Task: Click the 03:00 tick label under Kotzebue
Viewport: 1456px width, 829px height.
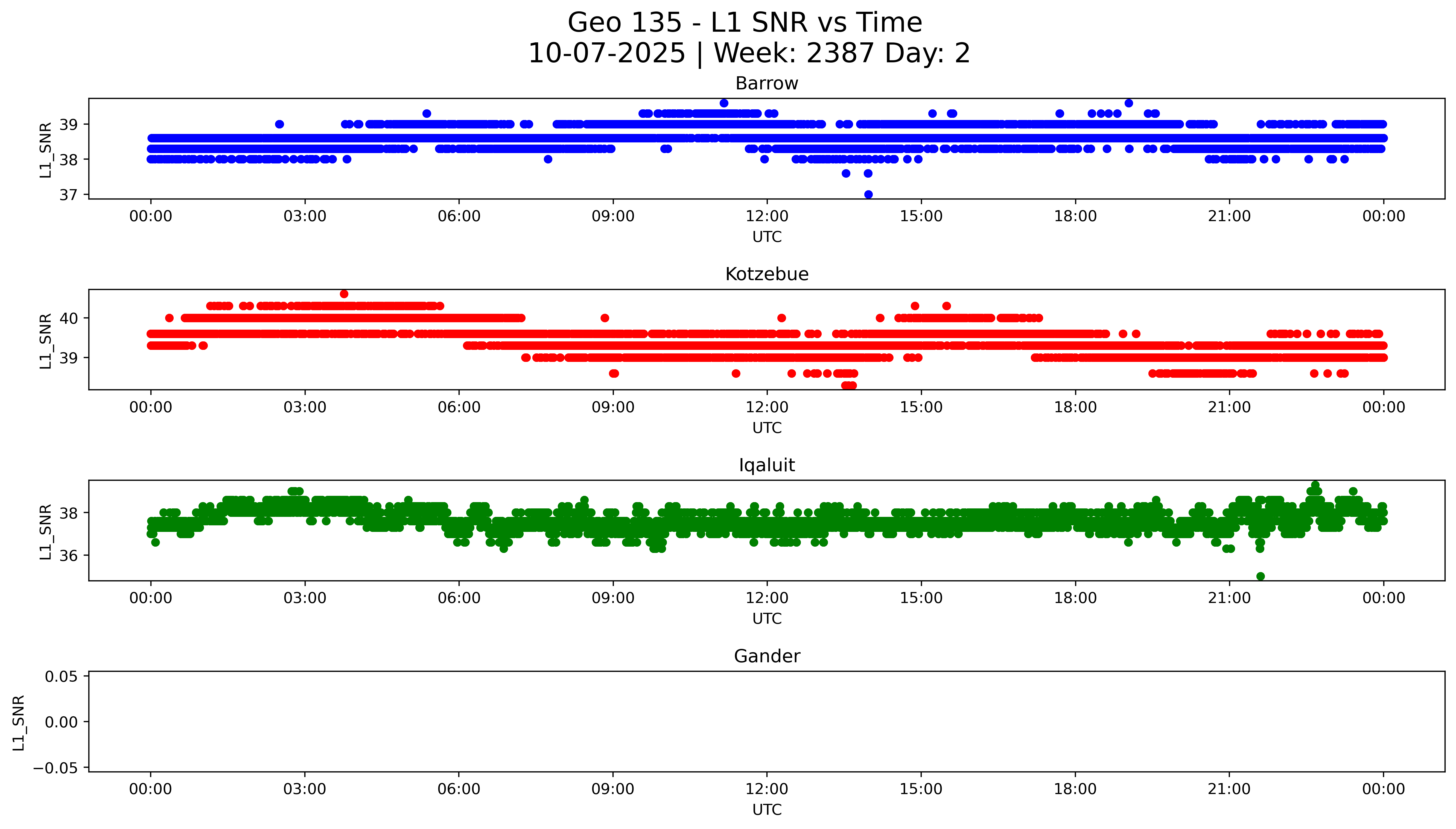Action: click(305, 407)
